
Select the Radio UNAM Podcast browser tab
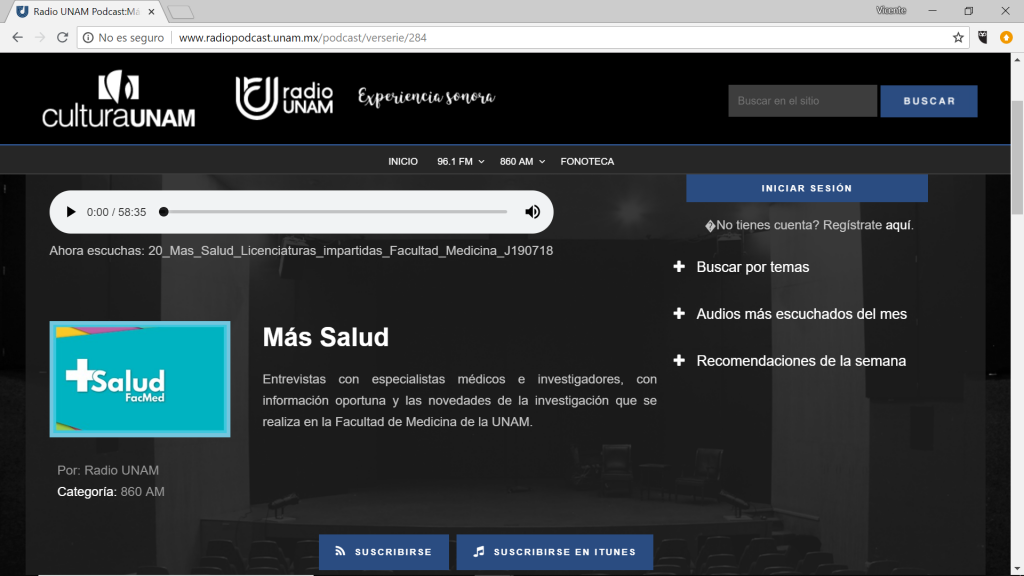click(85, 12)
